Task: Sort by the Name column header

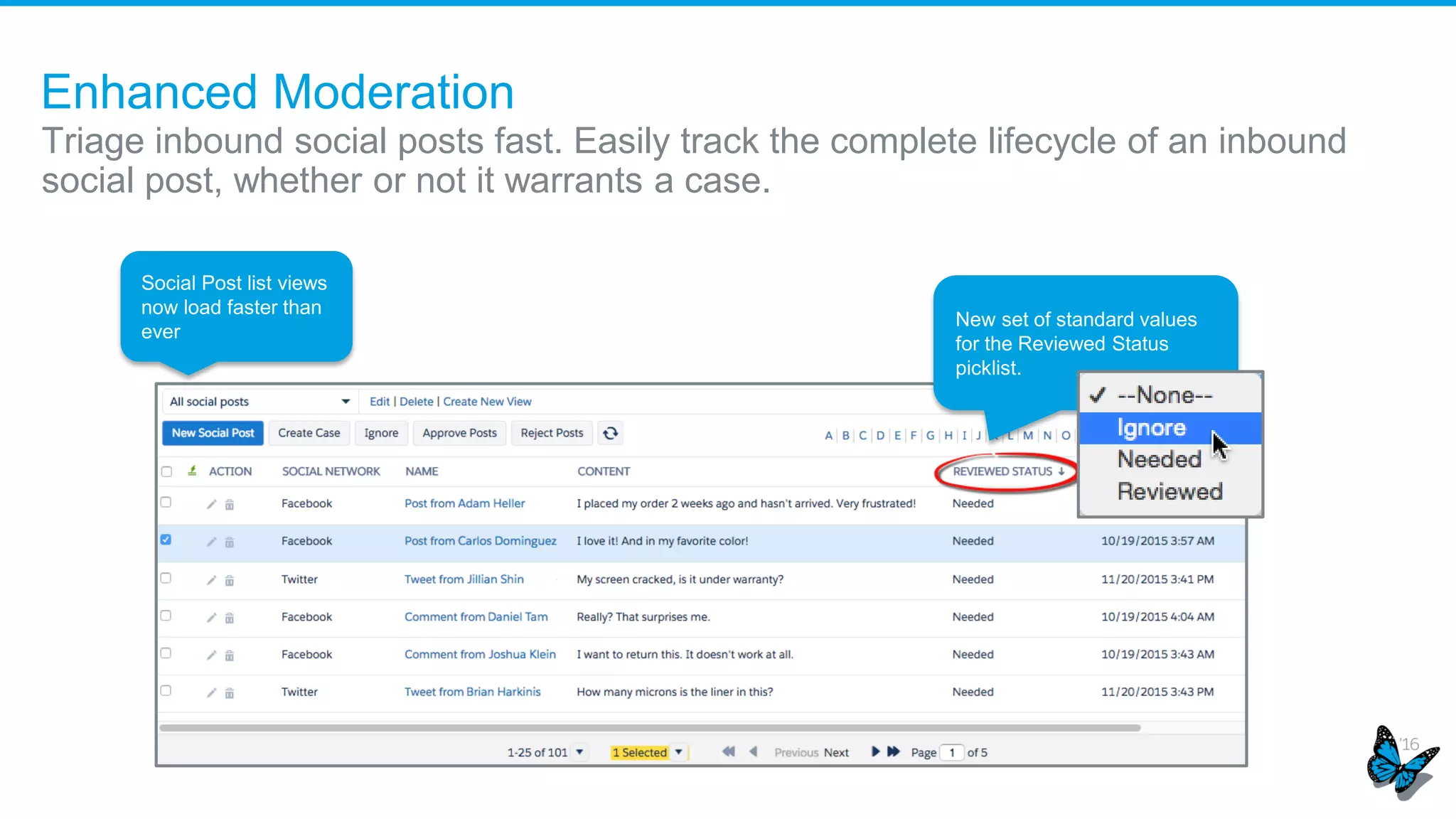Action: 422,471
